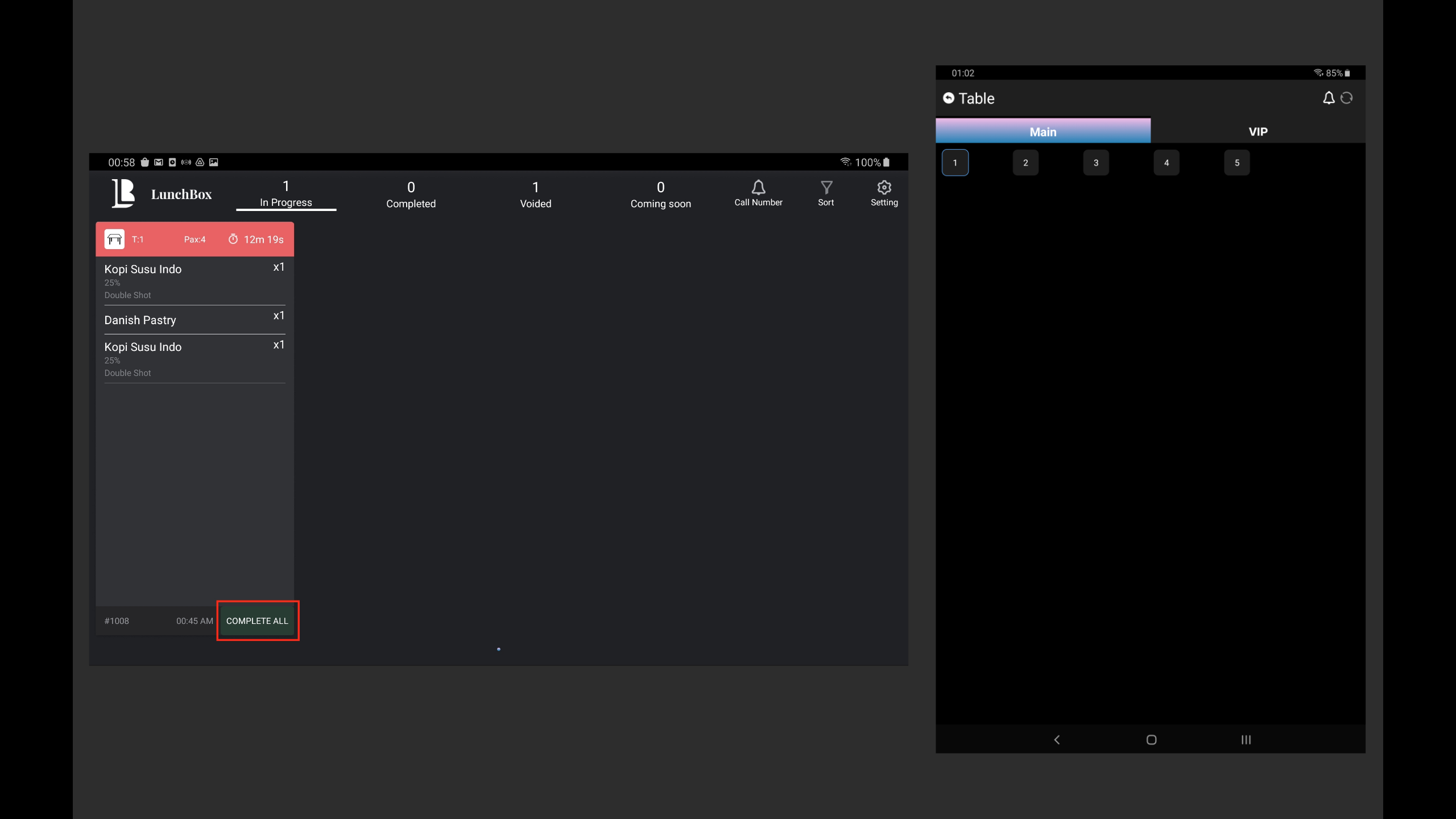Select the VIP table area tab
Viewport: 1456px width, 819px height.
(1258, 131)
